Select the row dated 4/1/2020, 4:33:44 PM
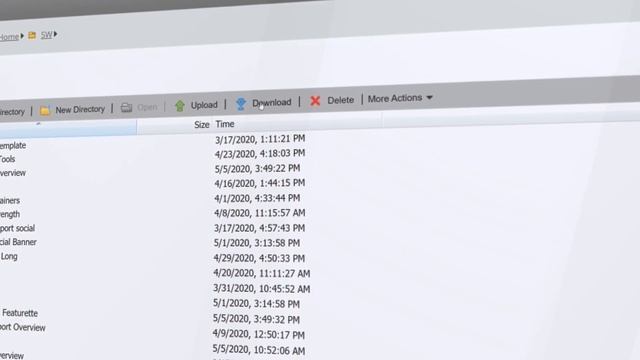This screenshot has width=640, height=360. (257, 198)
